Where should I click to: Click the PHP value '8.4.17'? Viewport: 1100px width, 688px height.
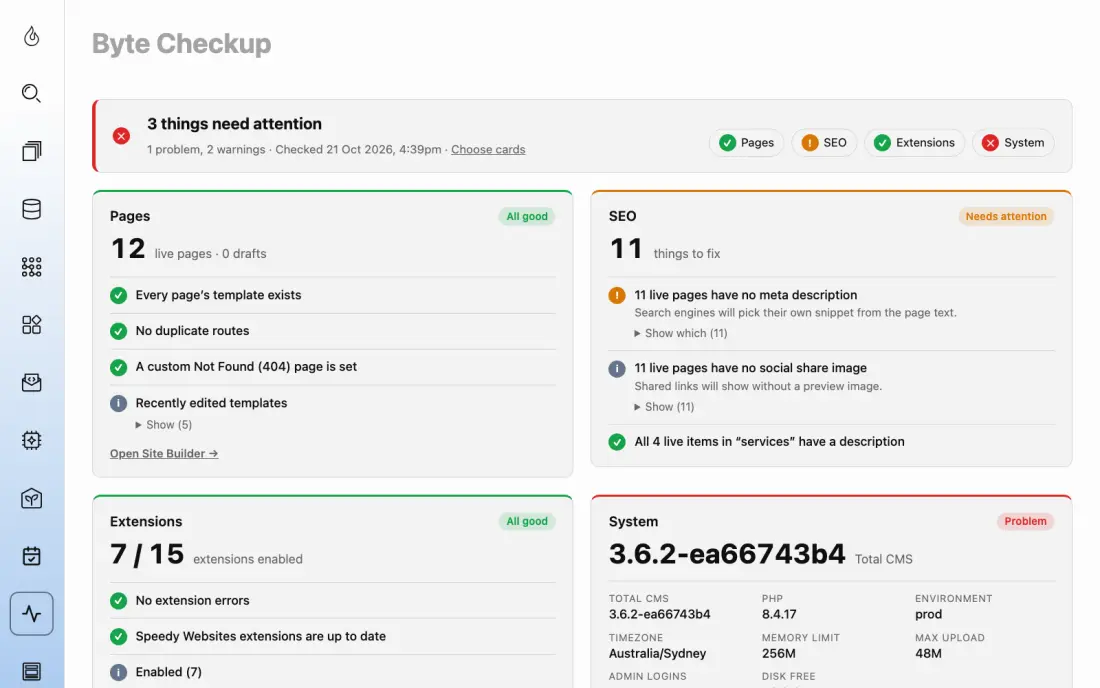779,614
